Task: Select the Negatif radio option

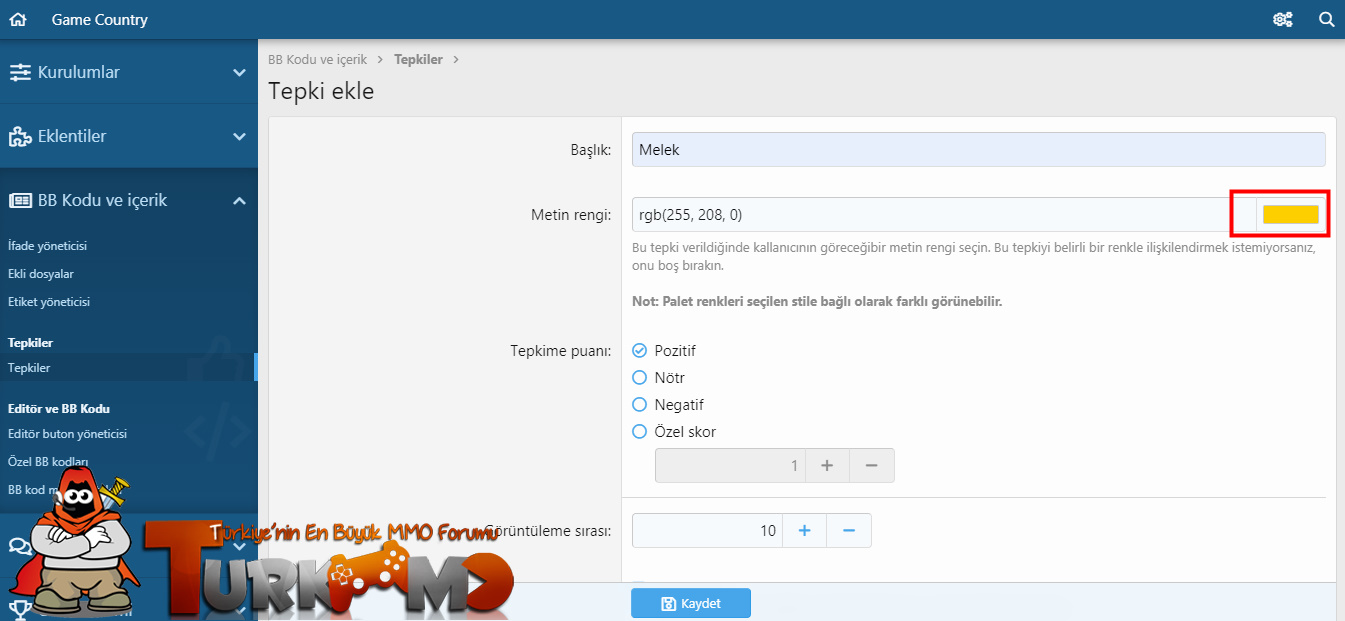Action: [x=640, y=404]
